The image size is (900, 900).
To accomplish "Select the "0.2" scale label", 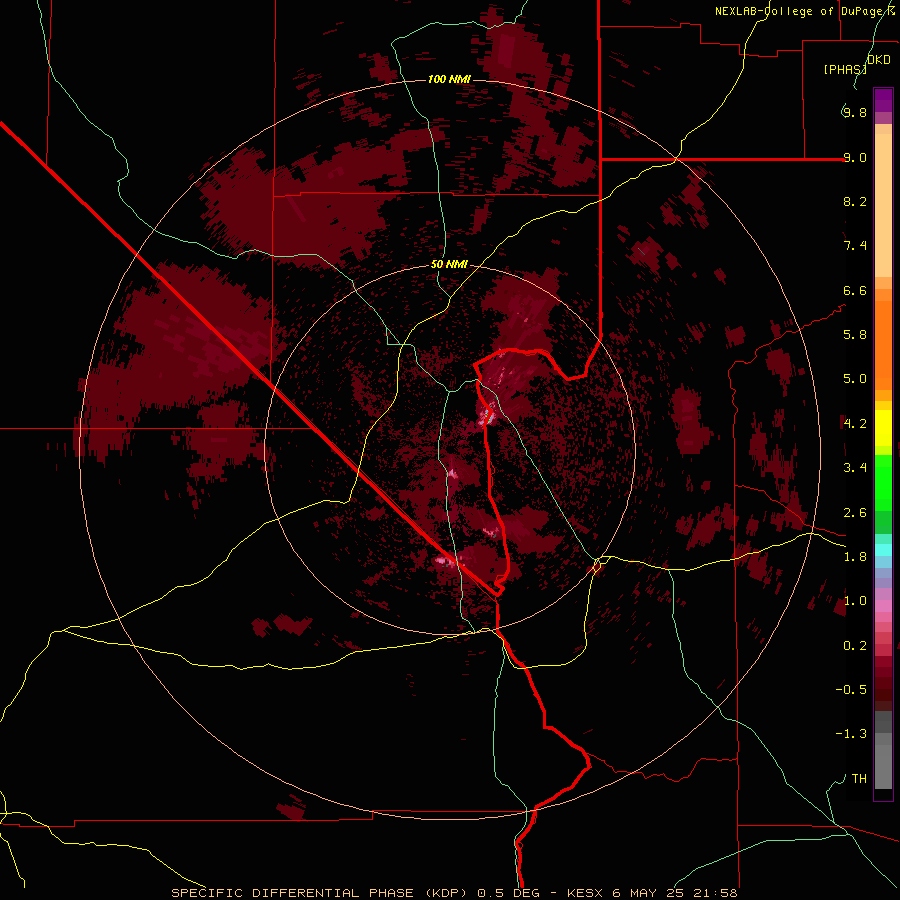I will 855,646.
